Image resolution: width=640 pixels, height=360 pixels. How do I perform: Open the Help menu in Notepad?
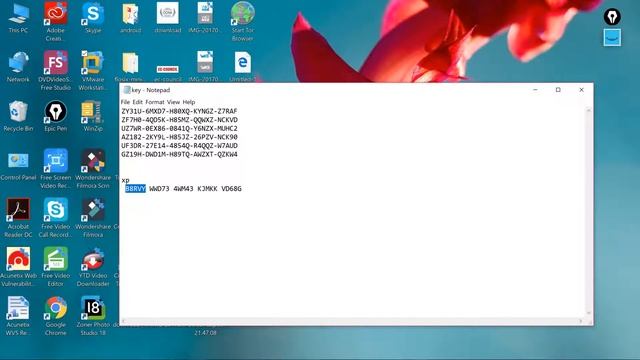[x=189, y=102]
